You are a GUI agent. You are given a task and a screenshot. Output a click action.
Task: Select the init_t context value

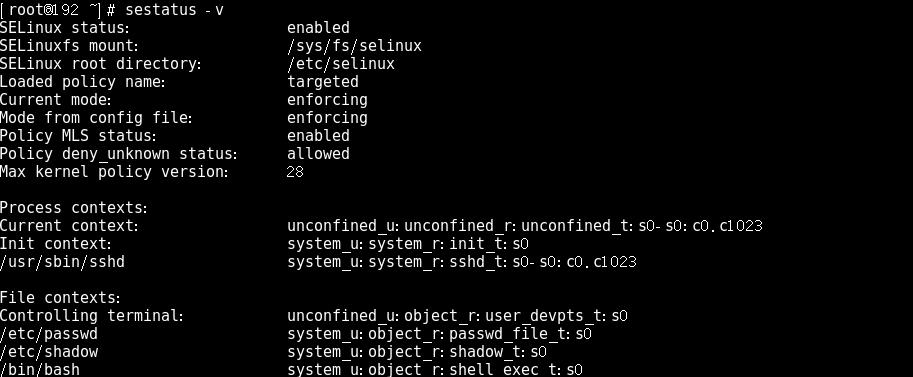coord(408,244)
